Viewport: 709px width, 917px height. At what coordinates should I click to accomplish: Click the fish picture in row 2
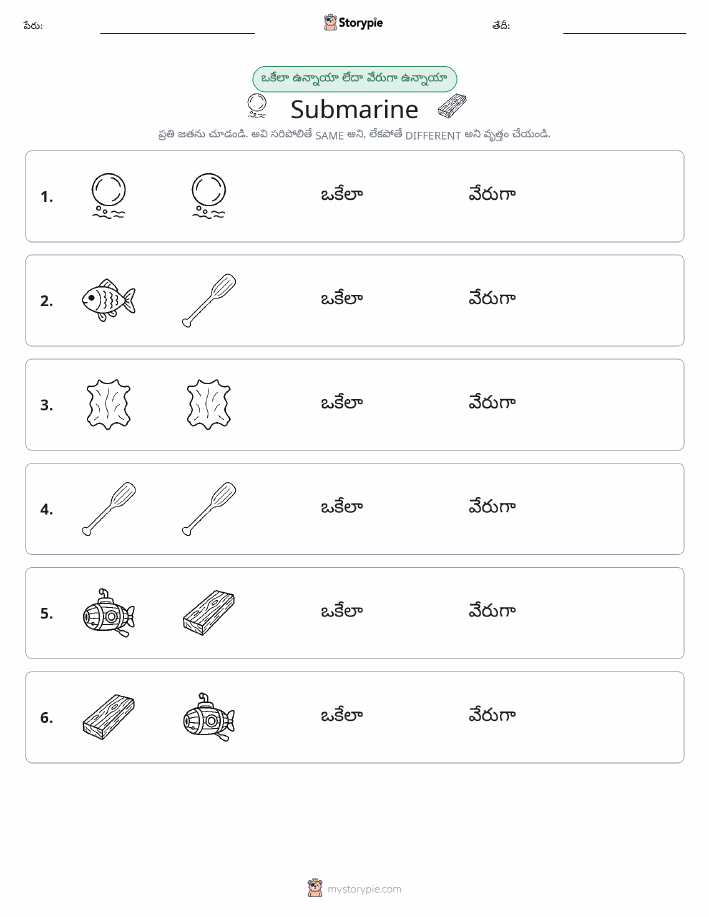point(109,300)
